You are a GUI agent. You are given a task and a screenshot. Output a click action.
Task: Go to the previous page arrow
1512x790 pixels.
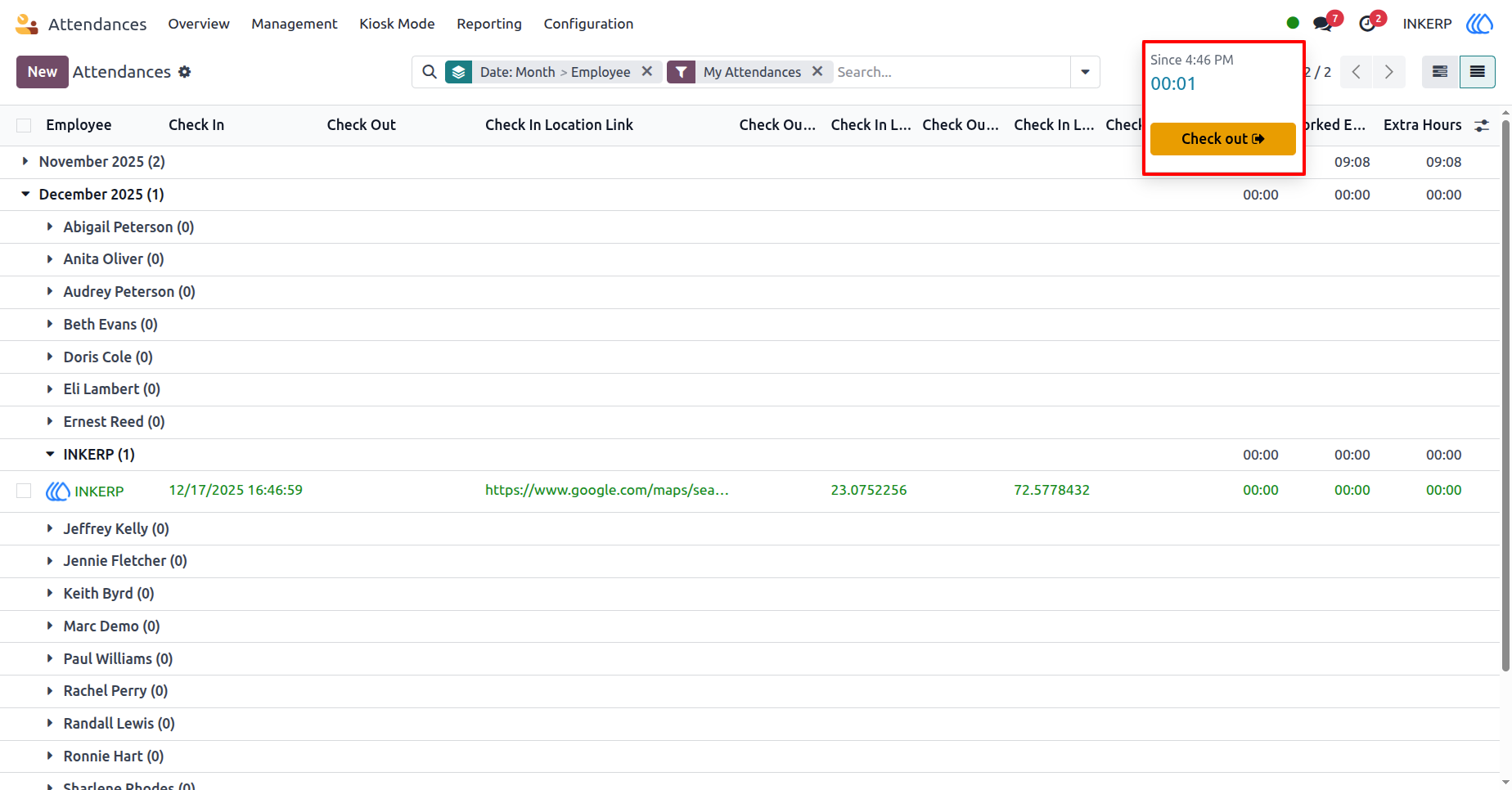(1357, 72)
